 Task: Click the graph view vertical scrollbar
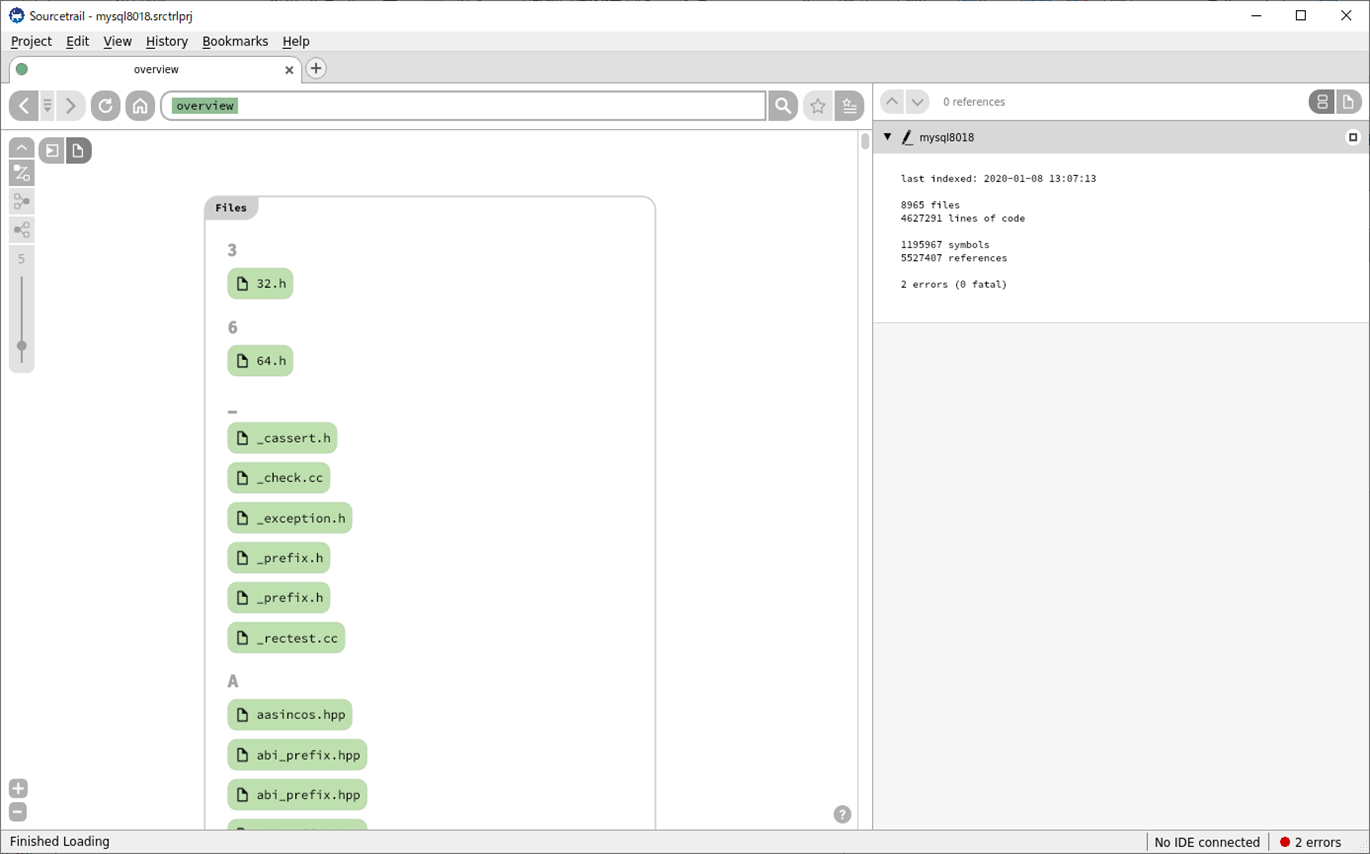pyautogui.click(x=865, y=141)
